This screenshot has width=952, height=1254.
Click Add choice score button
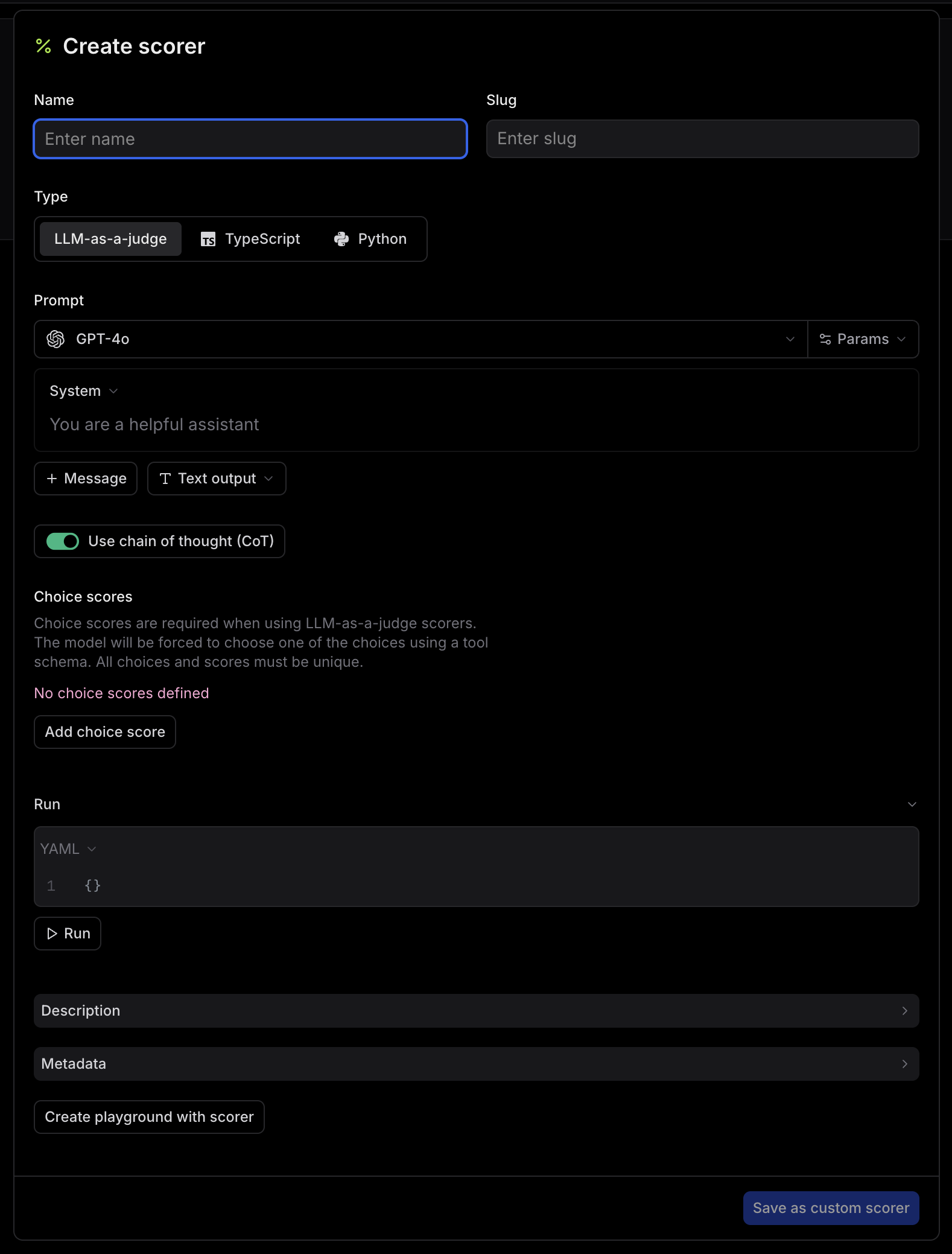(x=105, y=732)
